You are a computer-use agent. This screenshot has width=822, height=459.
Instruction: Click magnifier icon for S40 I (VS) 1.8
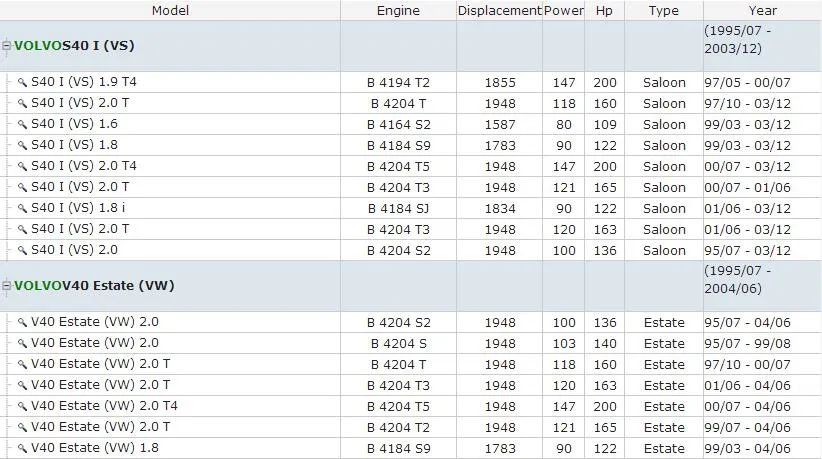[x=22, y=145]
